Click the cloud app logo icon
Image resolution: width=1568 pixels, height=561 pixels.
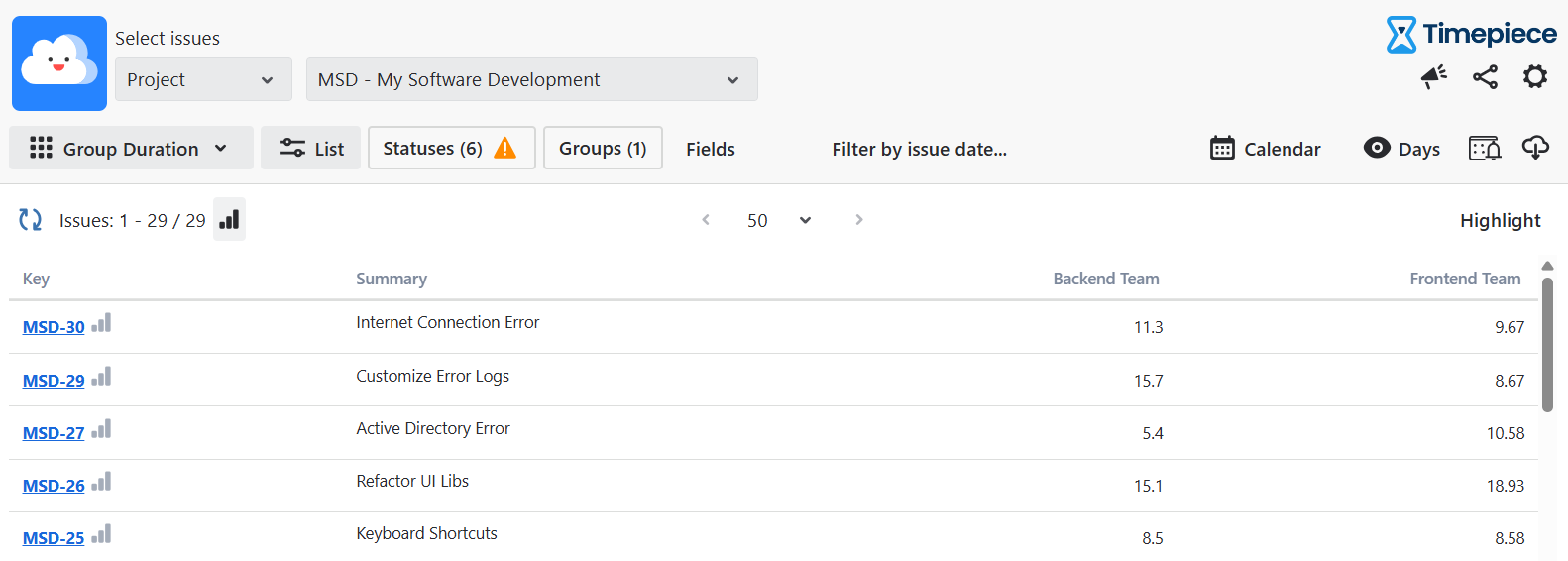[59, 63]
